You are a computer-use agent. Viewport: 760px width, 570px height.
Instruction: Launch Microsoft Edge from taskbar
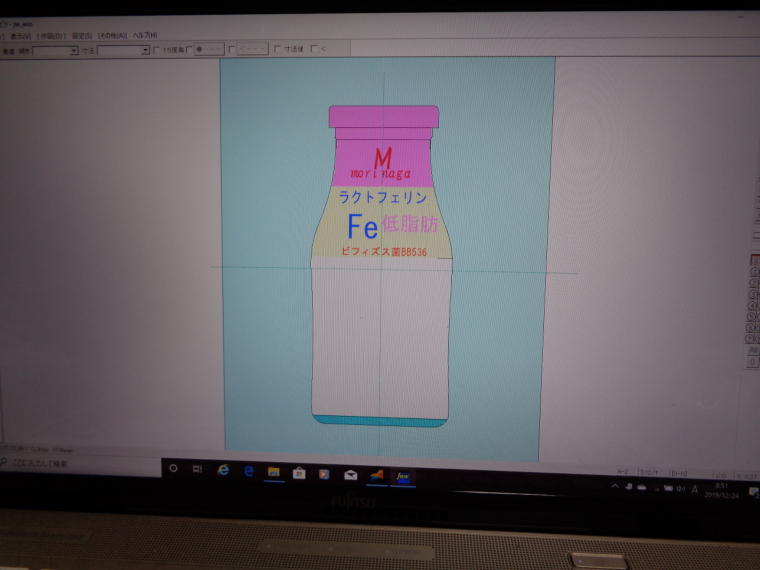[249, 471]
